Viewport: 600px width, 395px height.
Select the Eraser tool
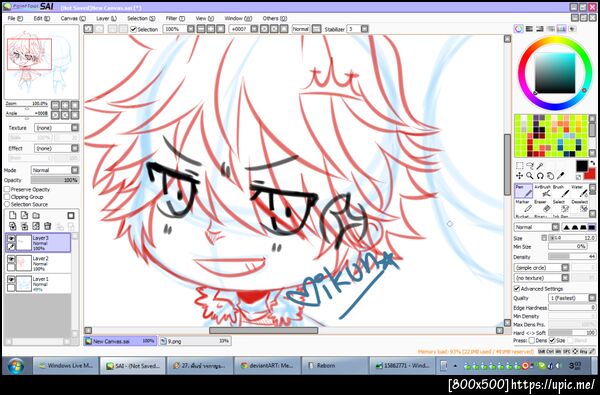pos(542,206)
